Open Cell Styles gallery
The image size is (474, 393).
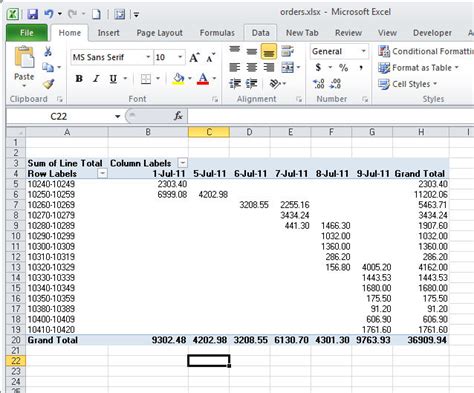point(408,84)
